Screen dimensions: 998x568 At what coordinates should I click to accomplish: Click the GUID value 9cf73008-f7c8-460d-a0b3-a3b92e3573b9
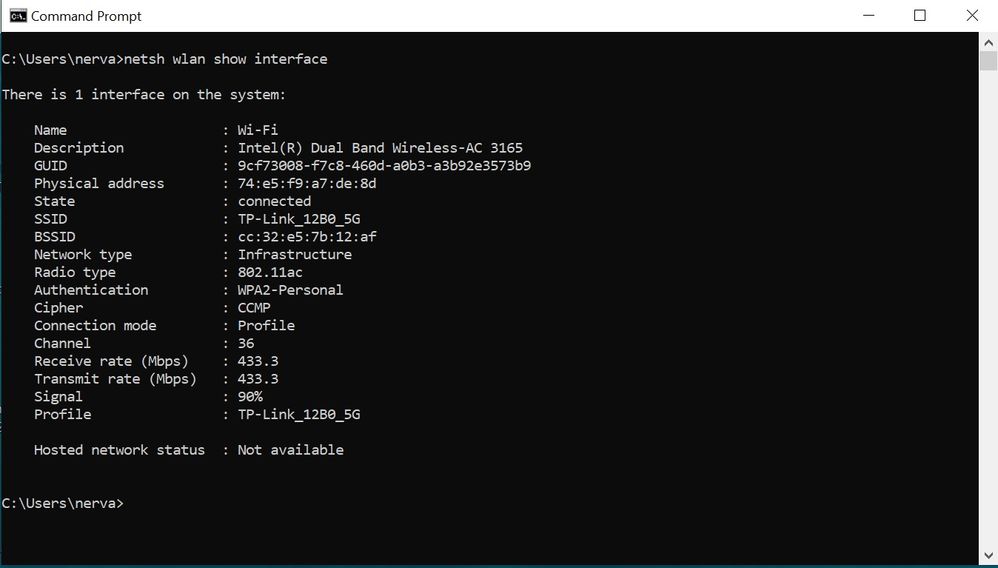click(x=384, y=166)
